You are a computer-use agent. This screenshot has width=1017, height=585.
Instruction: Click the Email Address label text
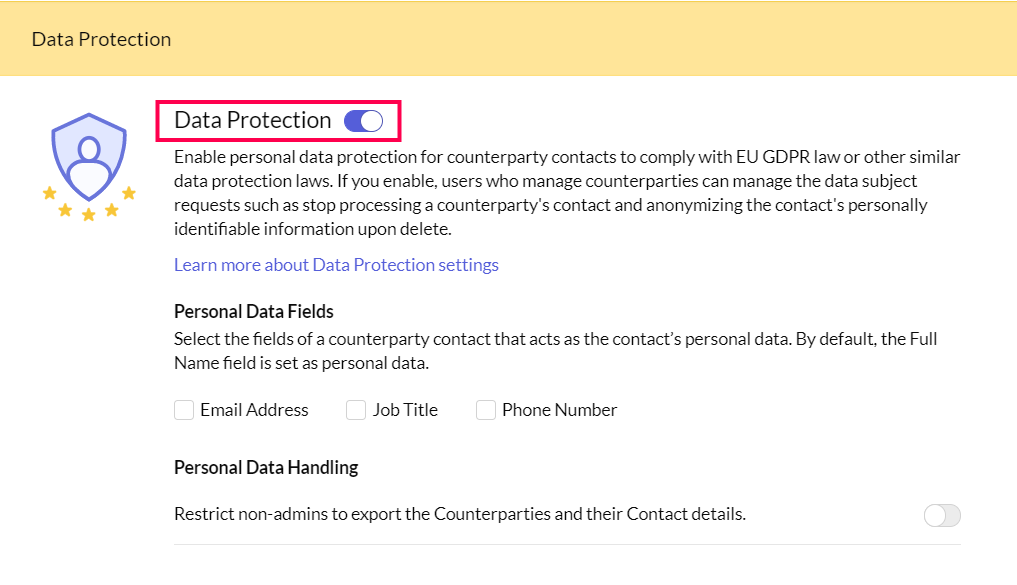click(254, 410)
